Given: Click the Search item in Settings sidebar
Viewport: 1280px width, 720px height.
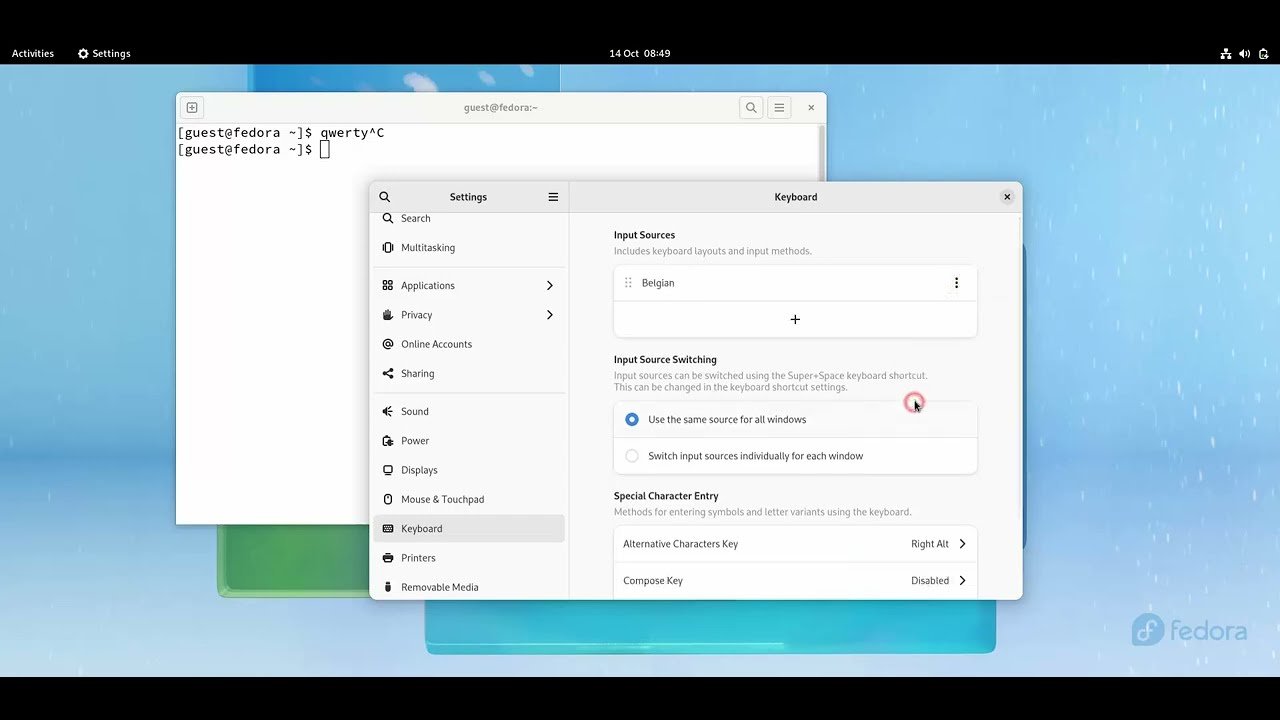Looking at the screenshot, I should click(x=469, y=219).
